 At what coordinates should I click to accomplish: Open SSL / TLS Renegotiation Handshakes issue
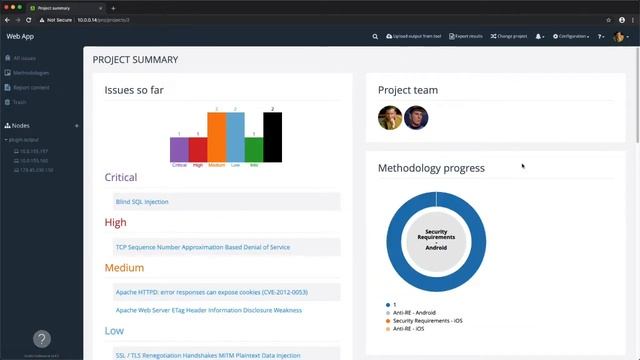(208, 356)
